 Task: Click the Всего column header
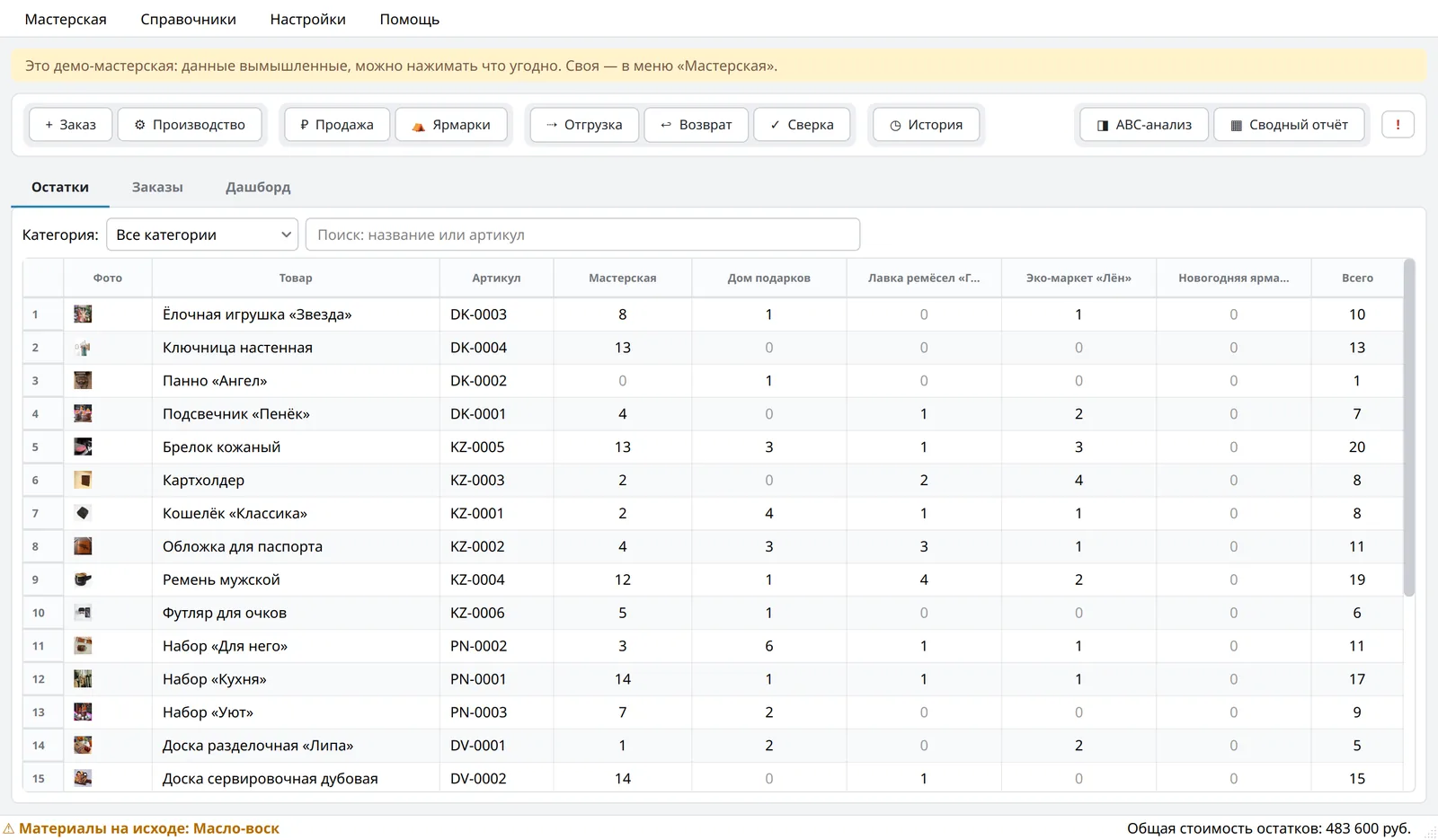point(1357,278)
